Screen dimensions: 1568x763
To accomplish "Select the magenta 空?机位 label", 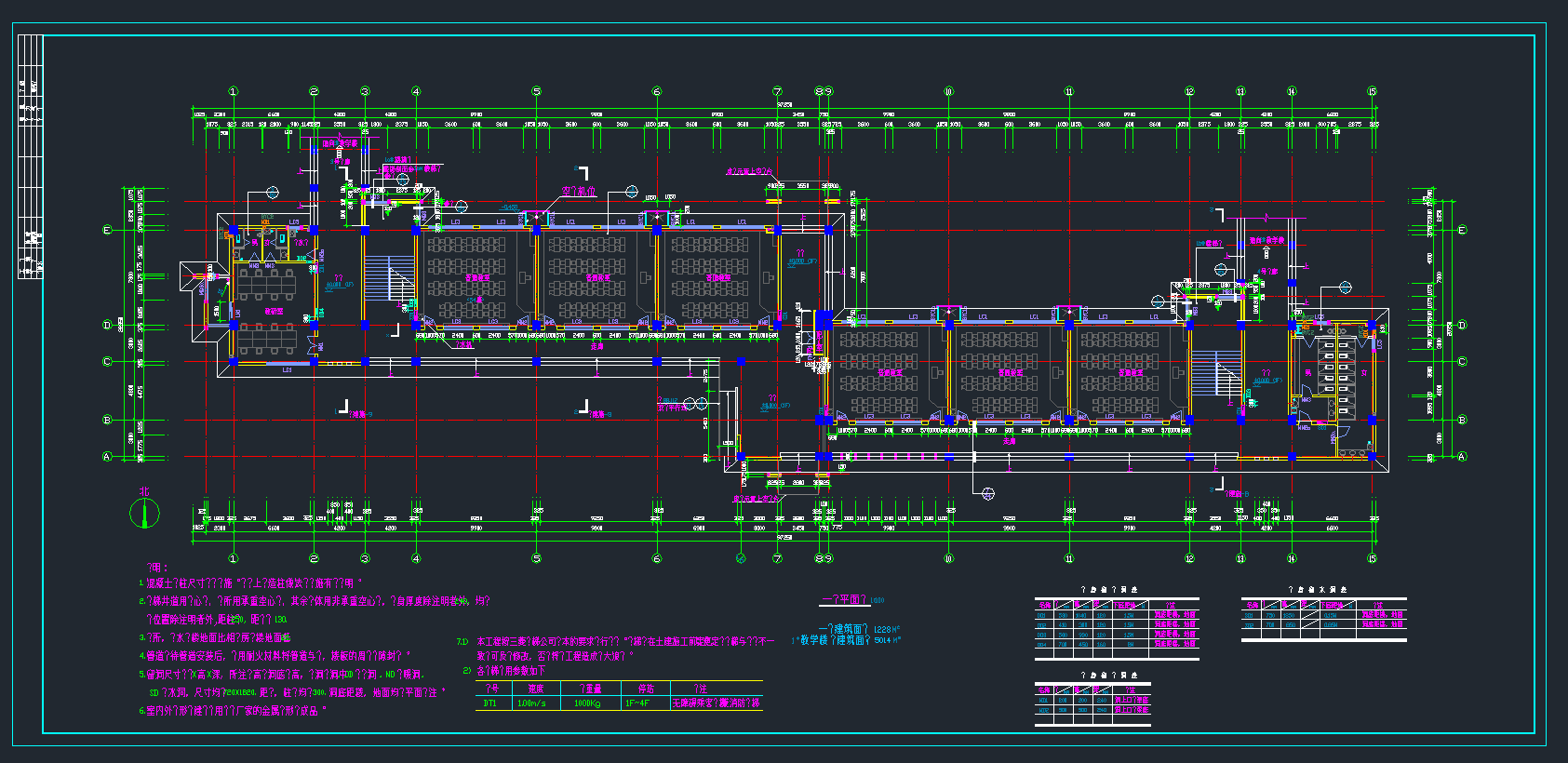I will [578, 191].
